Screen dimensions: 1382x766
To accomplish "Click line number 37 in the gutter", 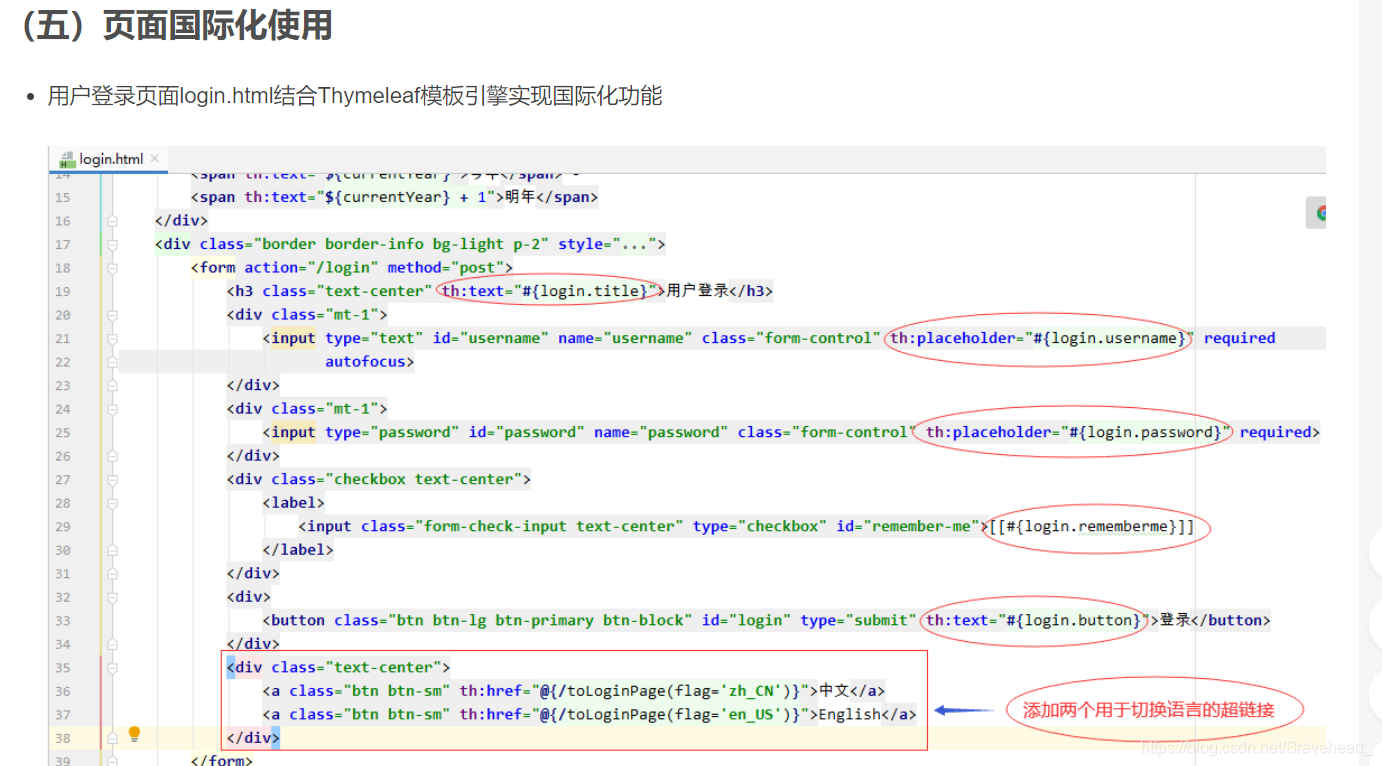I will point(63,715).
